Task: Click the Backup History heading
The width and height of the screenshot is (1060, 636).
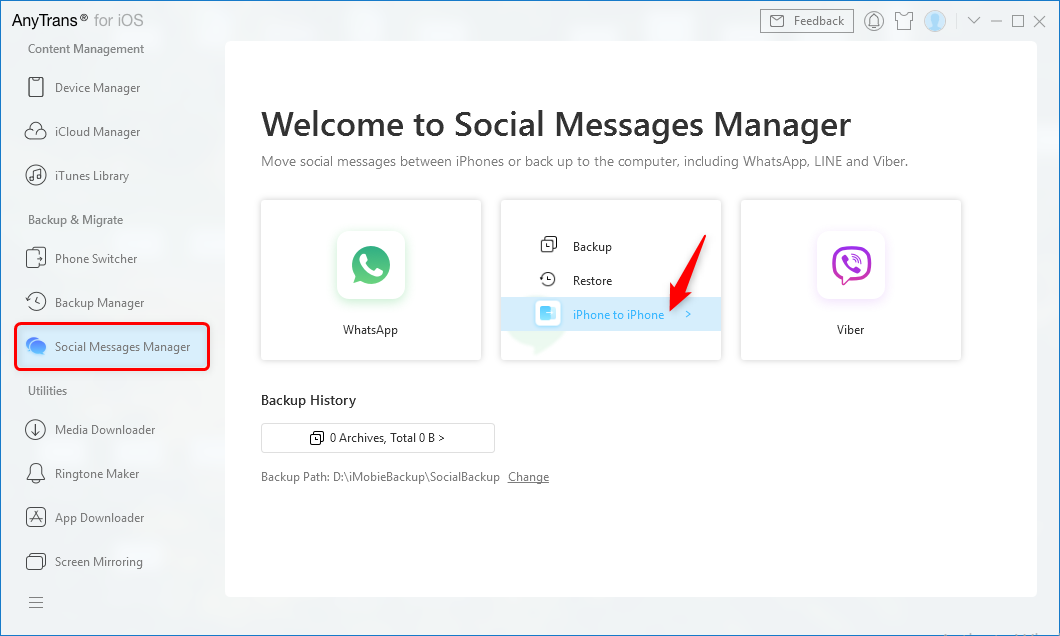Action: click(x=308, y=400)
